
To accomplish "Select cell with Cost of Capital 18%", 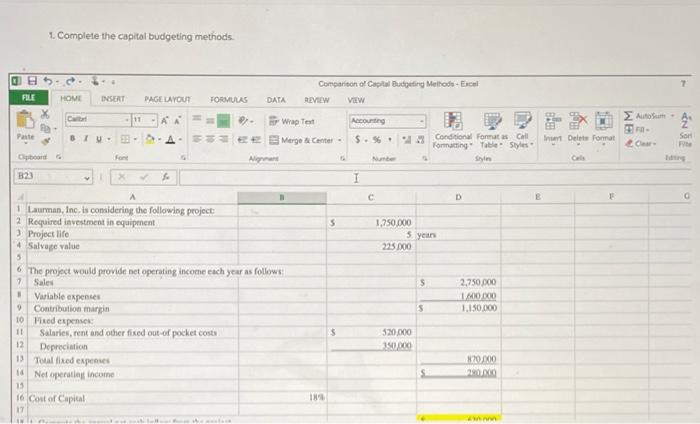I will [283, 397].
